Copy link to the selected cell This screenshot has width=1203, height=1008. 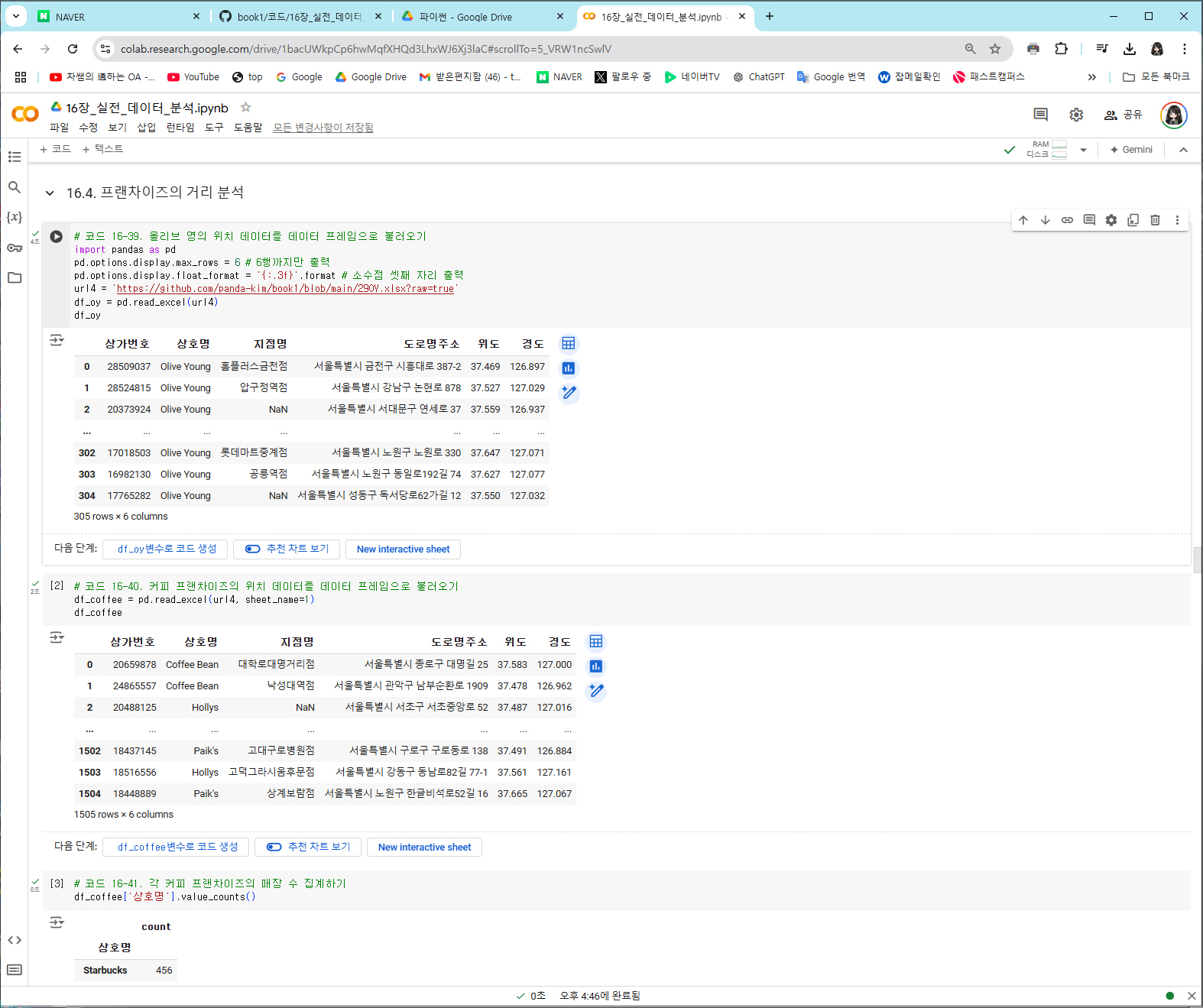coord(1068,220)
